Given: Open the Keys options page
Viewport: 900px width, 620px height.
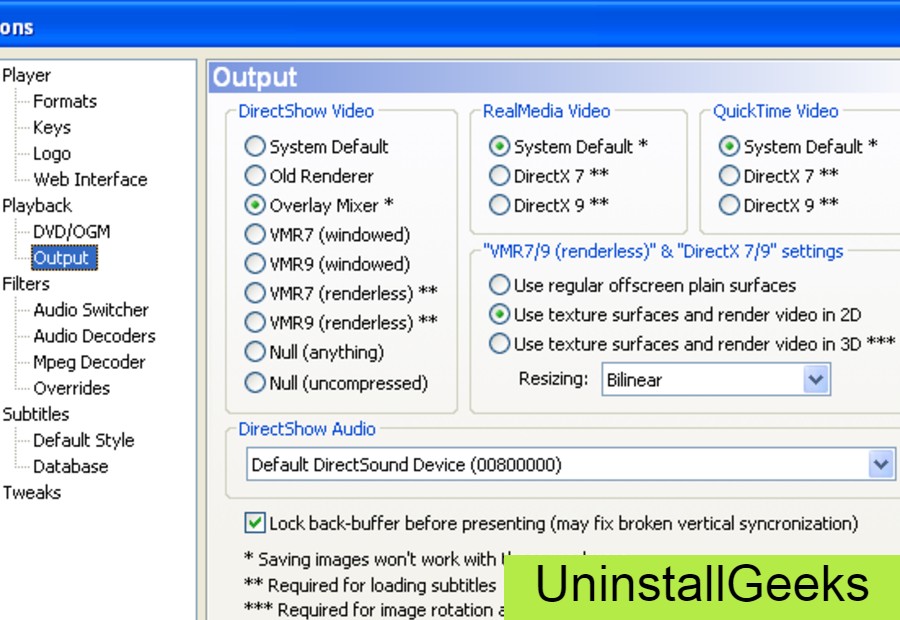Looking at the screenshot, I should 52,127.
